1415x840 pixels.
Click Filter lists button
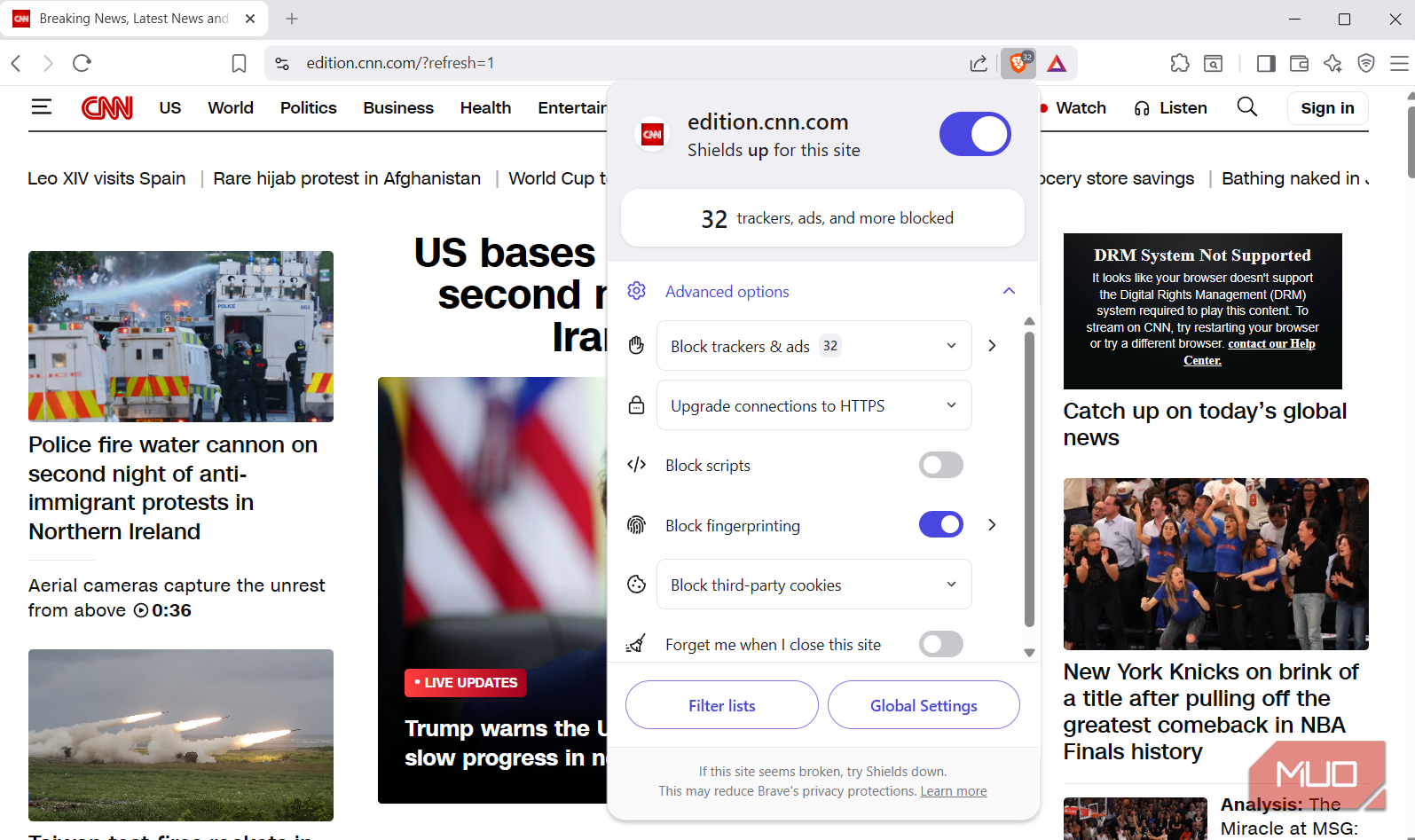pyautogui.click(x=722, y=705)
